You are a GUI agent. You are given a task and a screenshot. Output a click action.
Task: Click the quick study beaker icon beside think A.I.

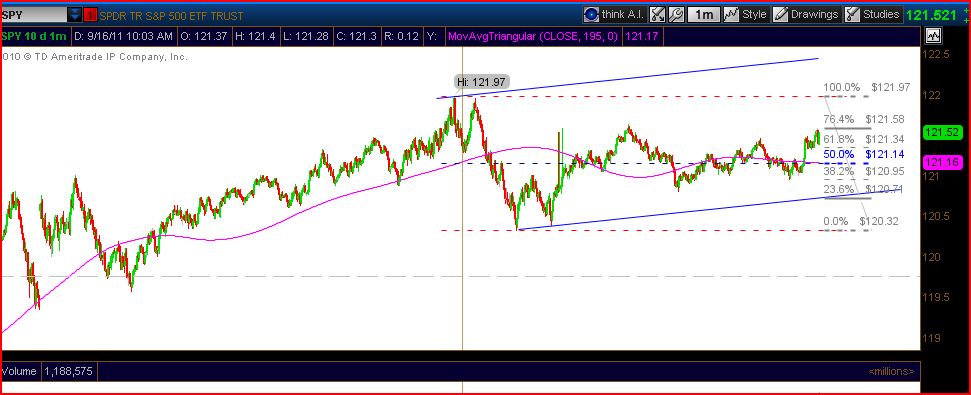[x=658, y=14]
